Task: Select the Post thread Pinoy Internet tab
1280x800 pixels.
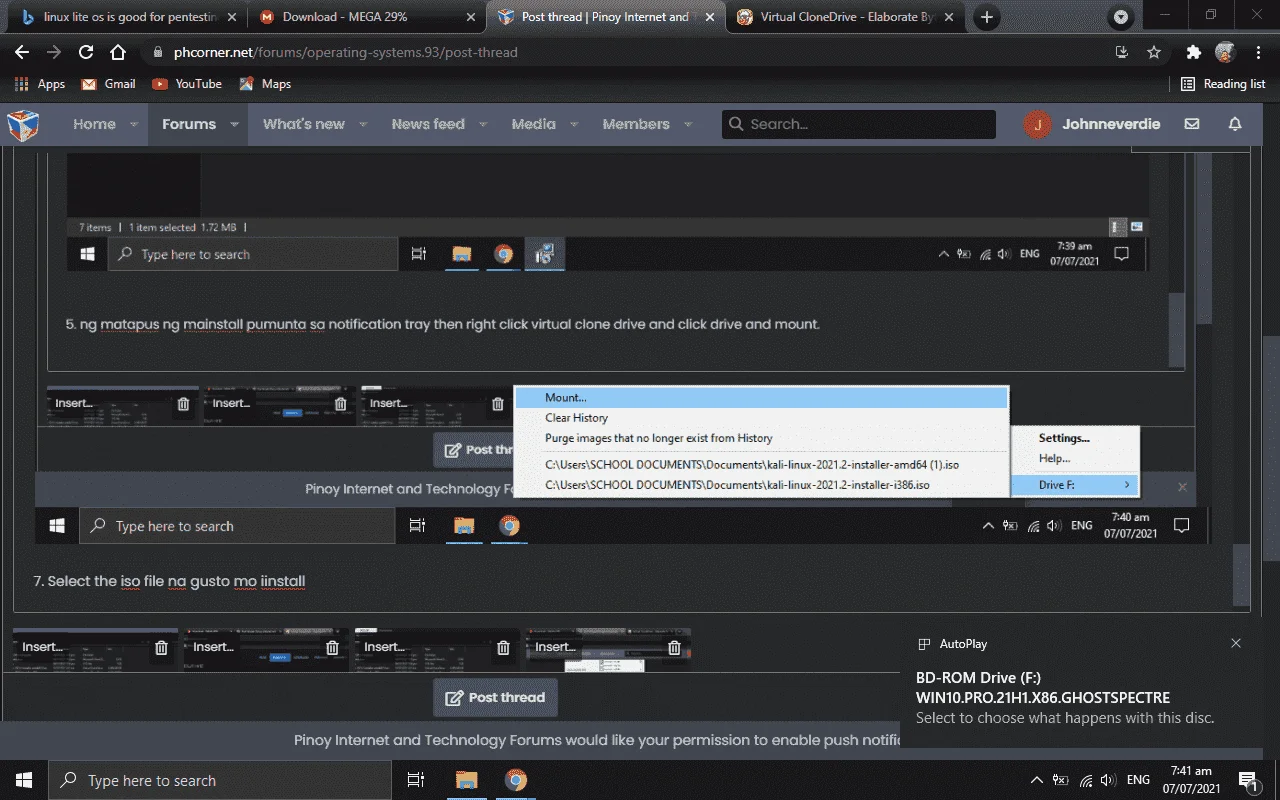Action: 604,17
